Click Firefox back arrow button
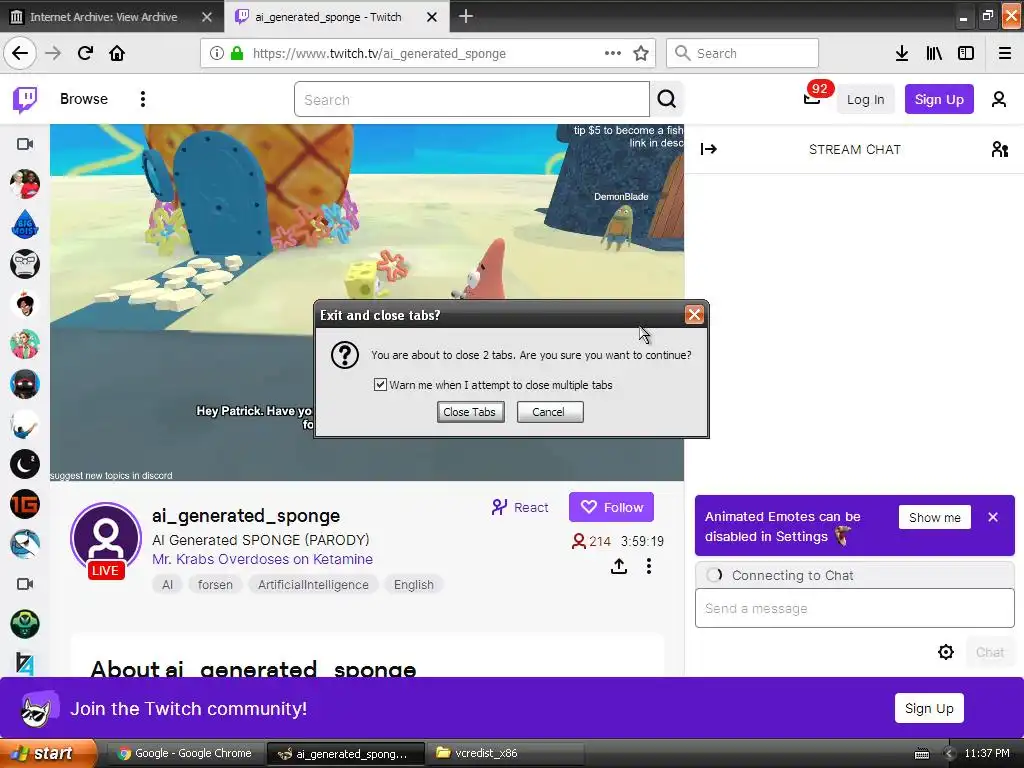The image size is (1024, 768). [20, 53]
